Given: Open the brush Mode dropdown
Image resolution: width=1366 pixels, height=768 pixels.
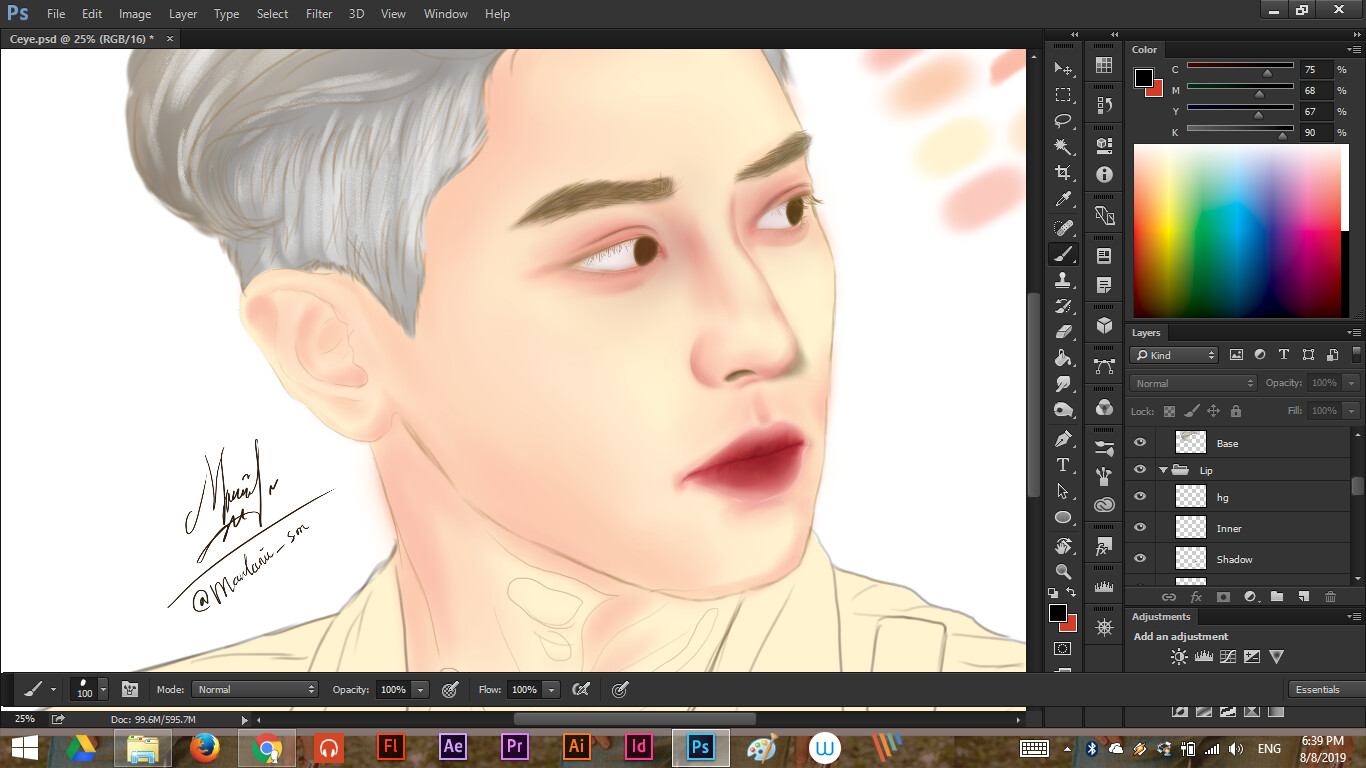Looking at the screenshot, I should (256, 689).
